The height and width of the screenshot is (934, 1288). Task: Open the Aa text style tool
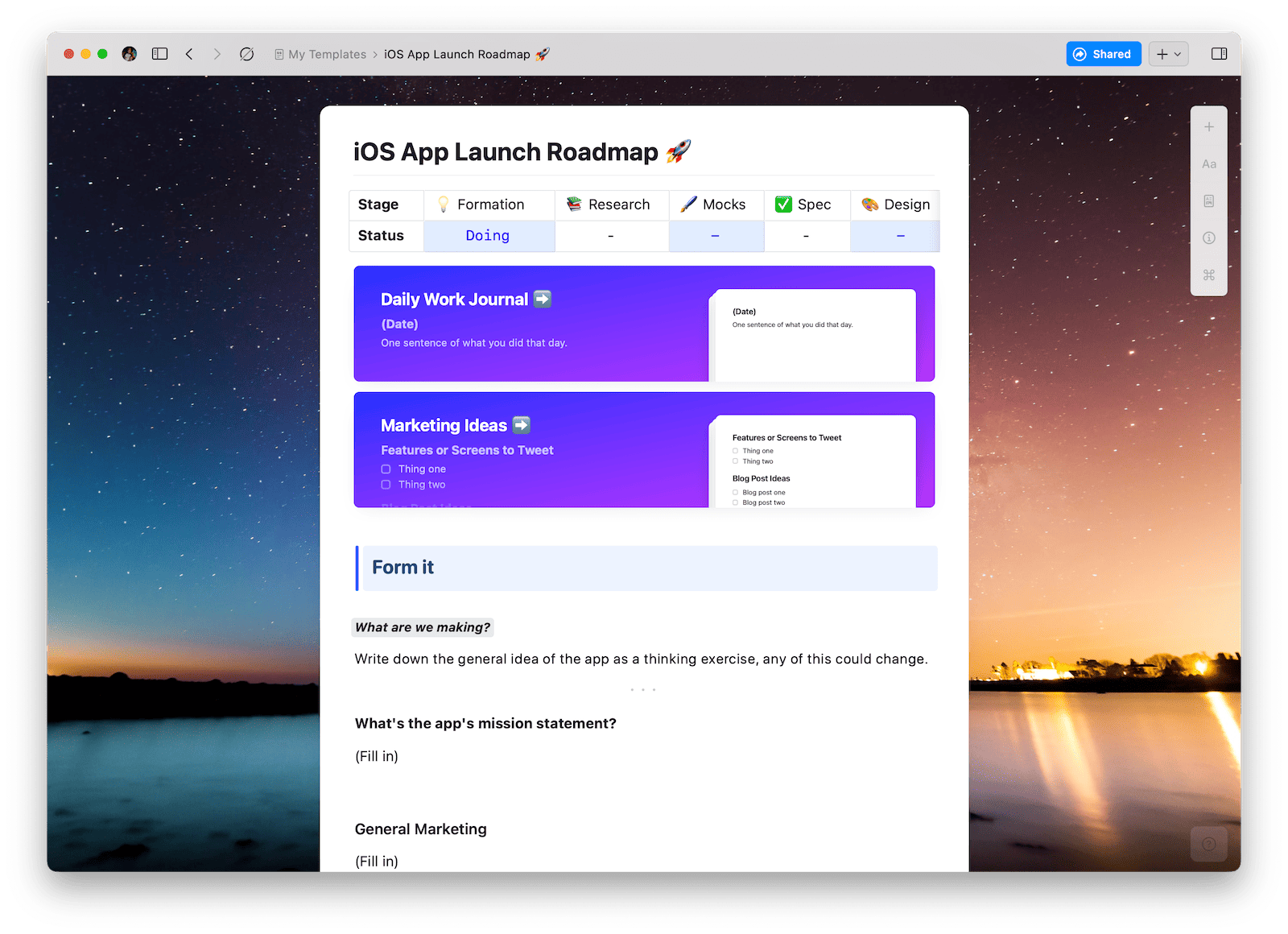(x=1209, y=164)
